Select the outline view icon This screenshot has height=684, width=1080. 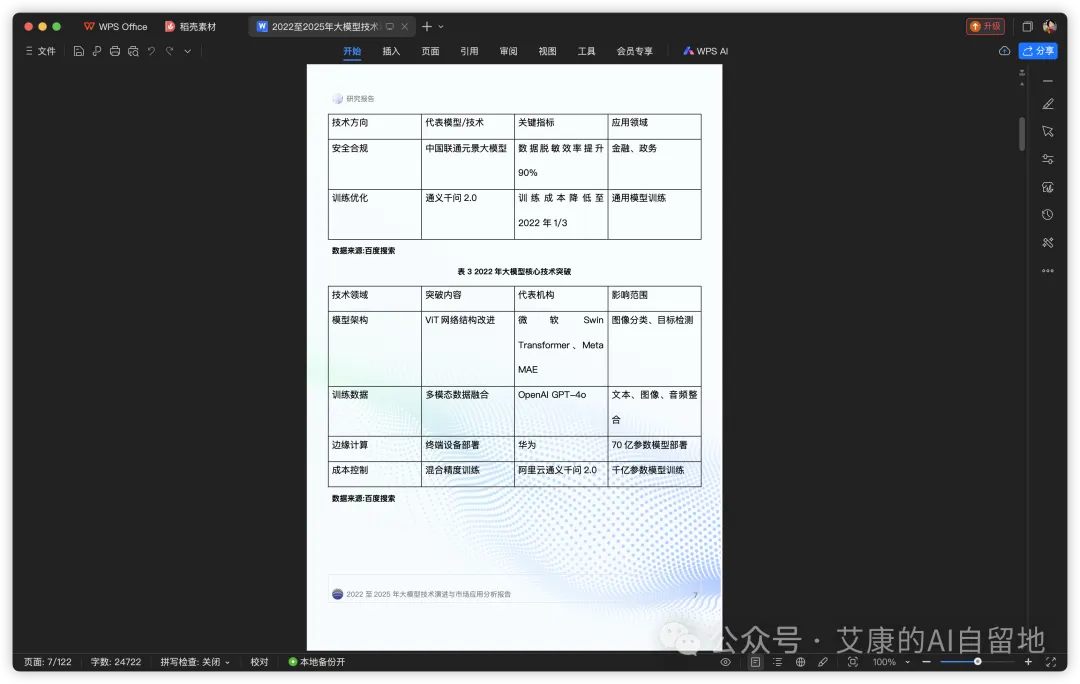pyautogui.click(x=778, y=662)
